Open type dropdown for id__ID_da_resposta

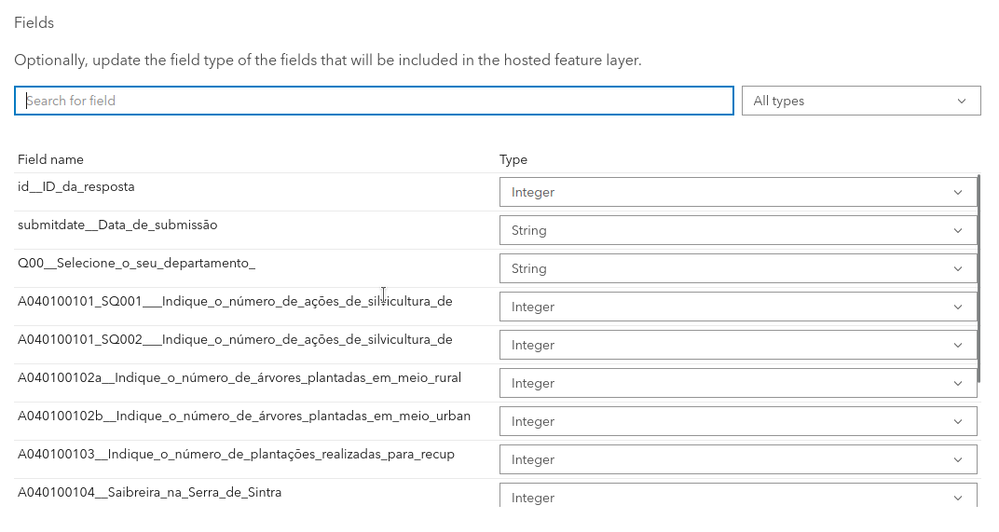[x=738, y=192]
